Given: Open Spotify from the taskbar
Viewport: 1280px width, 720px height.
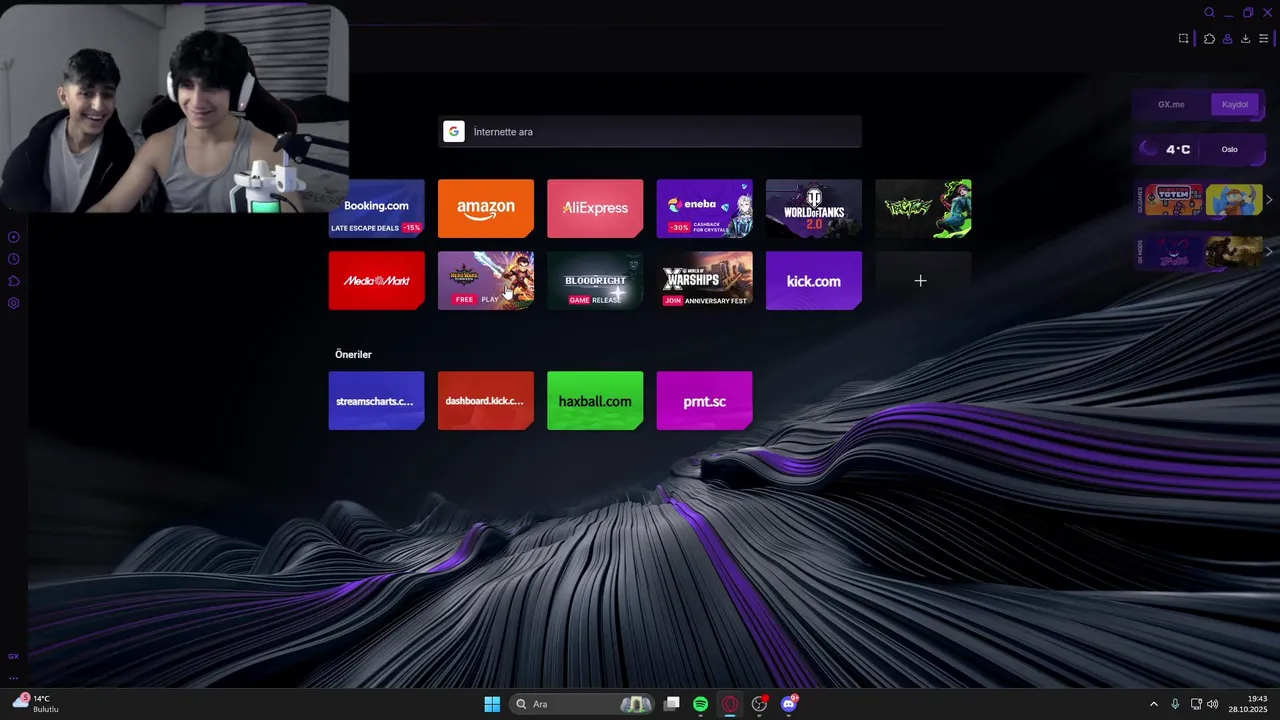Looking at the screenshot, I should coord(700,704).
